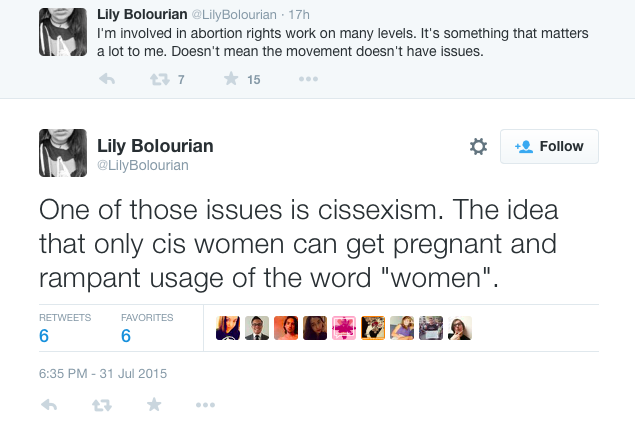Open more options on main tweet

pos(205,405)
